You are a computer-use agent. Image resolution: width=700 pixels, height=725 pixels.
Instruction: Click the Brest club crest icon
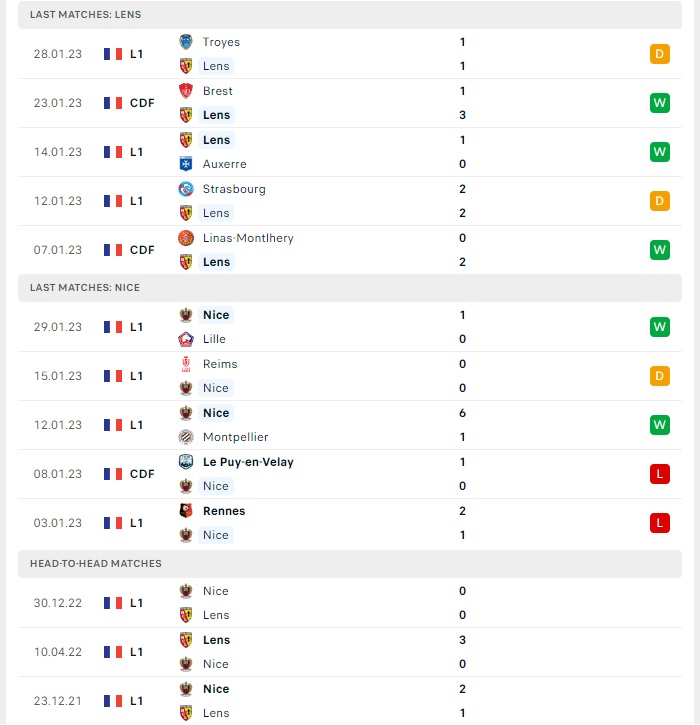point(186,91)
